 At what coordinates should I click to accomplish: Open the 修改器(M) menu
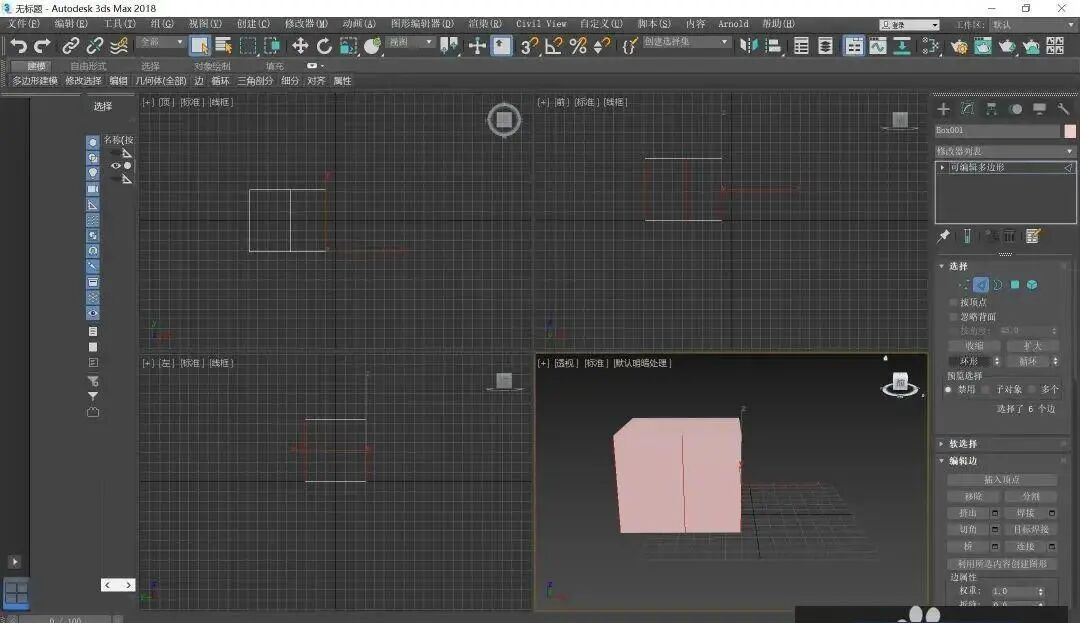tap(306, 23)
